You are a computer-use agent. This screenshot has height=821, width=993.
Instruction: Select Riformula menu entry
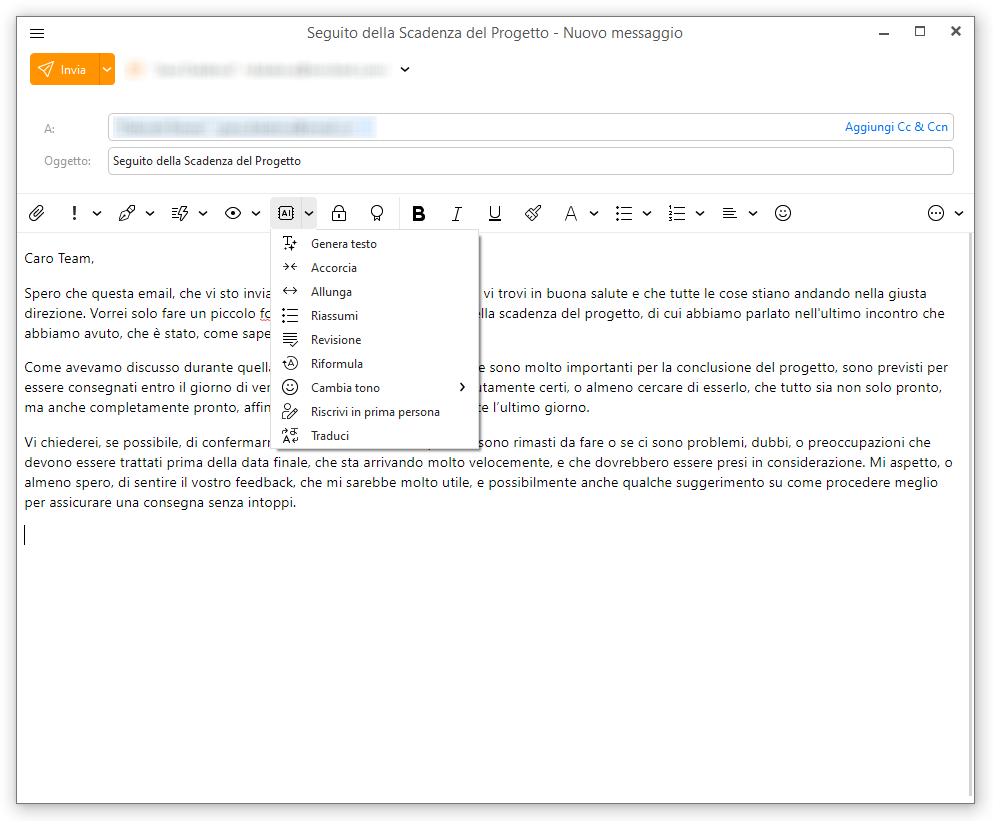[x=374, y=364]
